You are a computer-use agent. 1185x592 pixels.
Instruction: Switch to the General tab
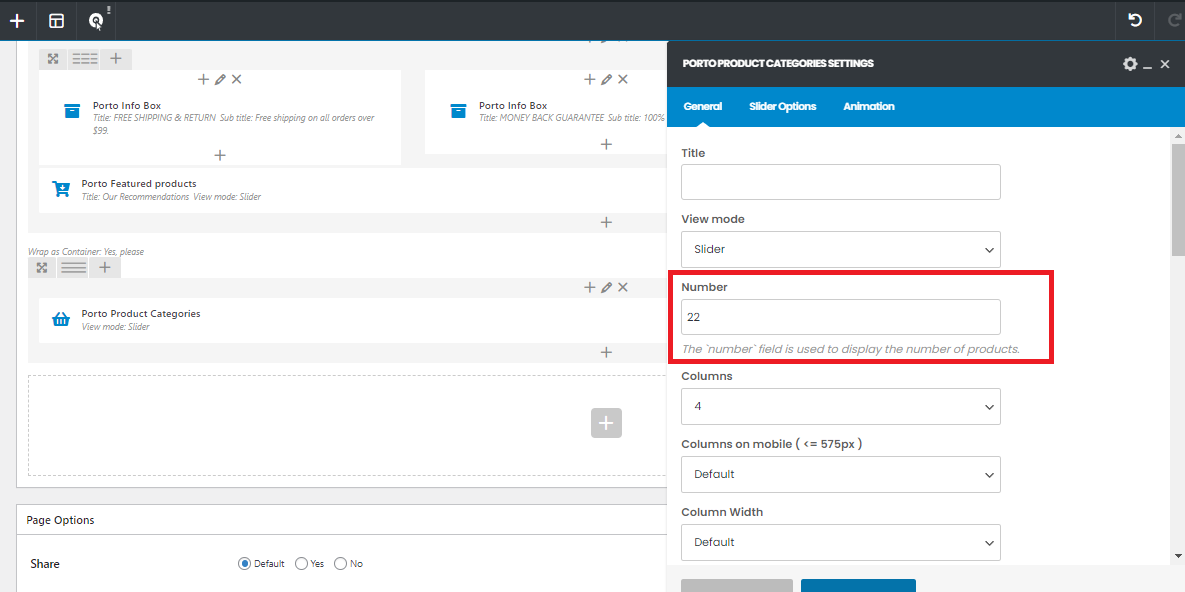click(x=703, y=107)
